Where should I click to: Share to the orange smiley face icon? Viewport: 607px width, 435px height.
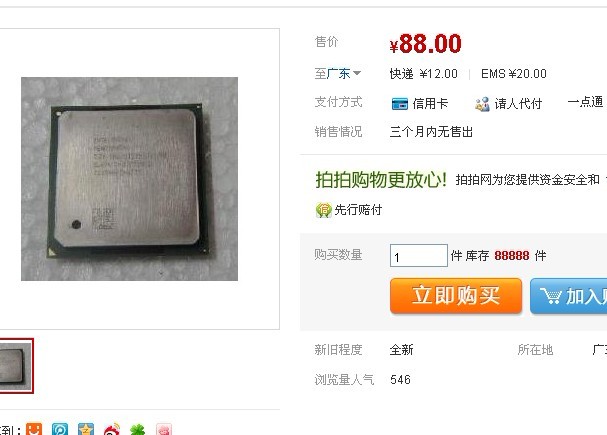pyautogui.click(x=34, y=429)
